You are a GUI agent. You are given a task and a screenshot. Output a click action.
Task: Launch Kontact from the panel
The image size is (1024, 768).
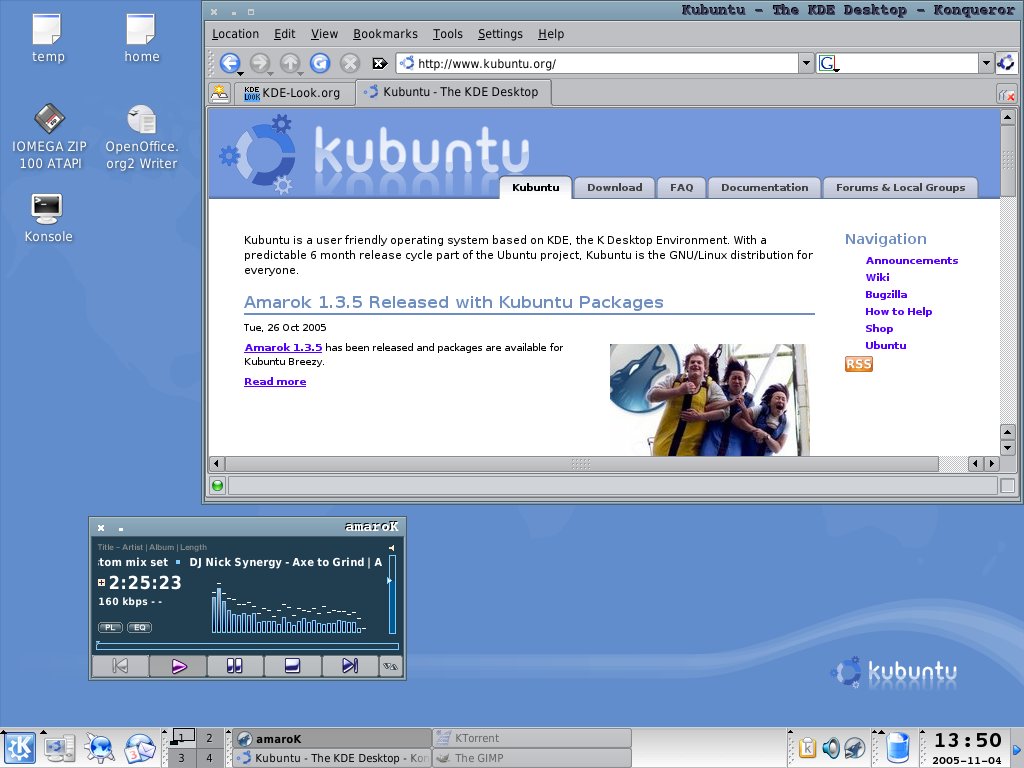tap(140, 748)
